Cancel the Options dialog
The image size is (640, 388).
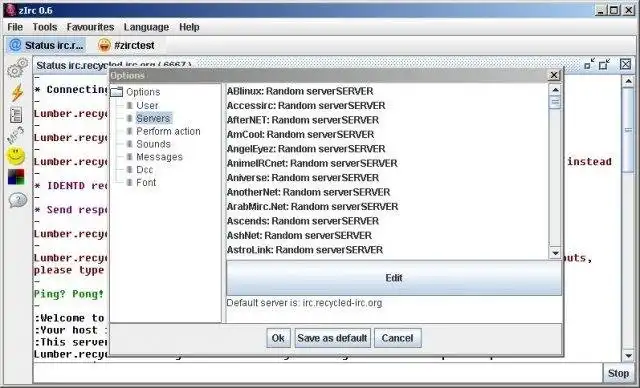coord(397,338)
